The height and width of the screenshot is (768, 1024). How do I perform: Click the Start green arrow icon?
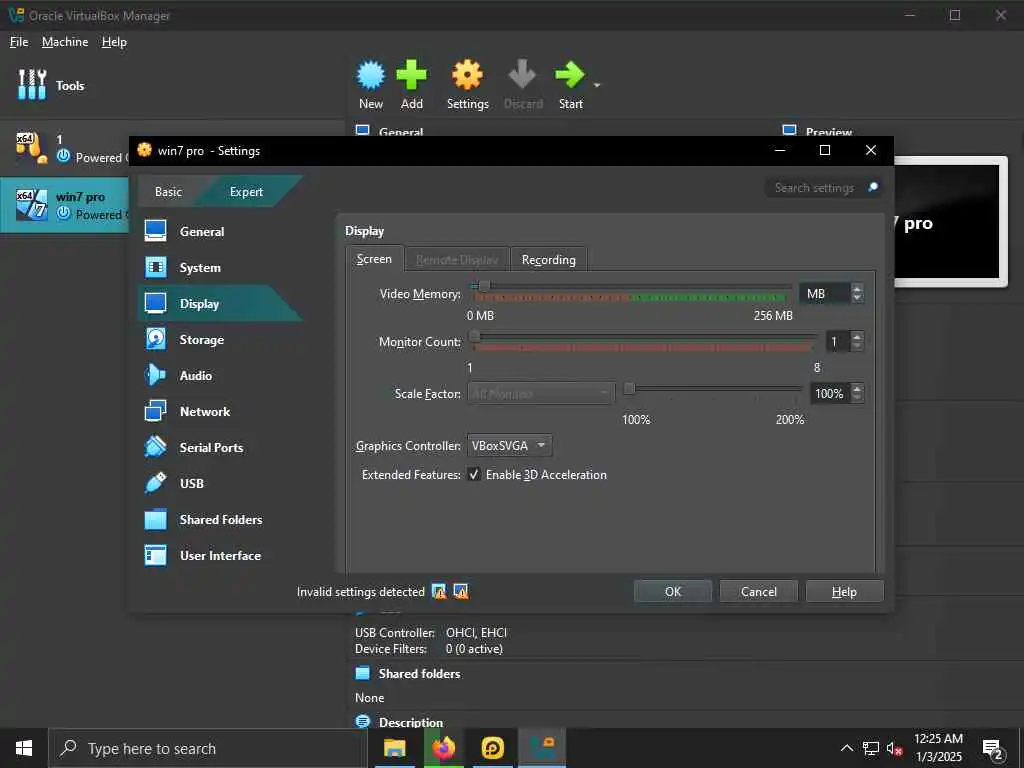pyautogui.click(x=570, y=75)
